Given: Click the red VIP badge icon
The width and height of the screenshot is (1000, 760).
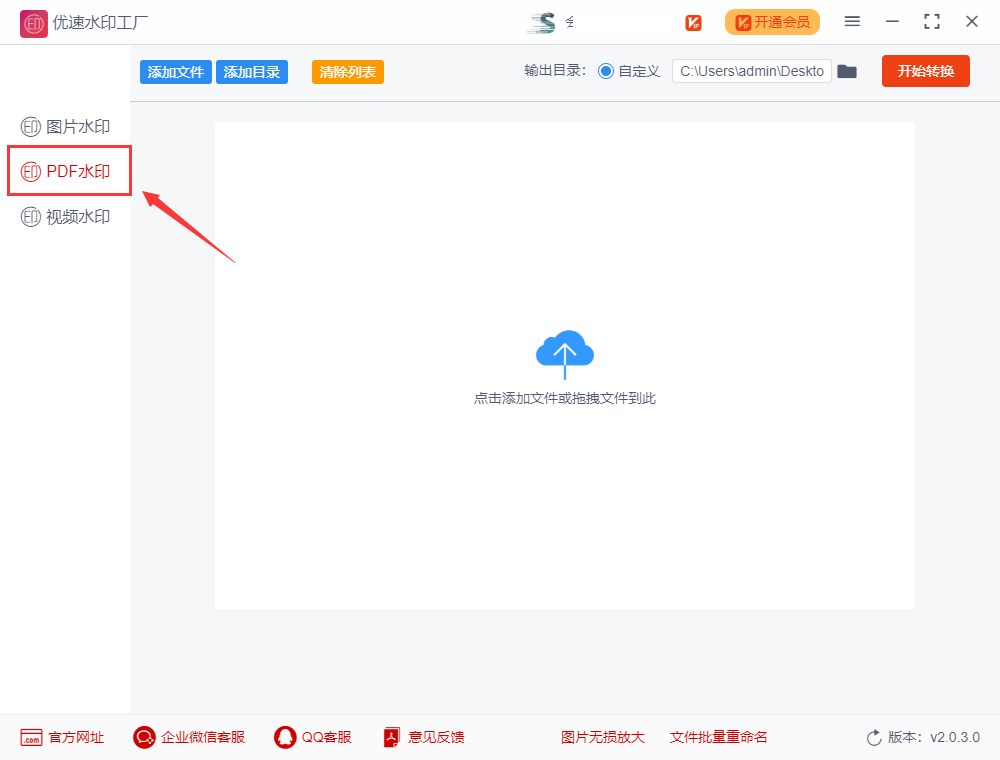Looking at the screenshot, I should click(x=693, y=23).
